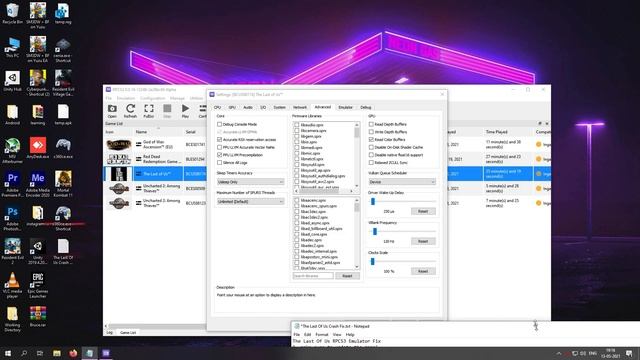
Task: Open Vulkan Queue Scheduler dropdown
Action: (x=402, y=182)
